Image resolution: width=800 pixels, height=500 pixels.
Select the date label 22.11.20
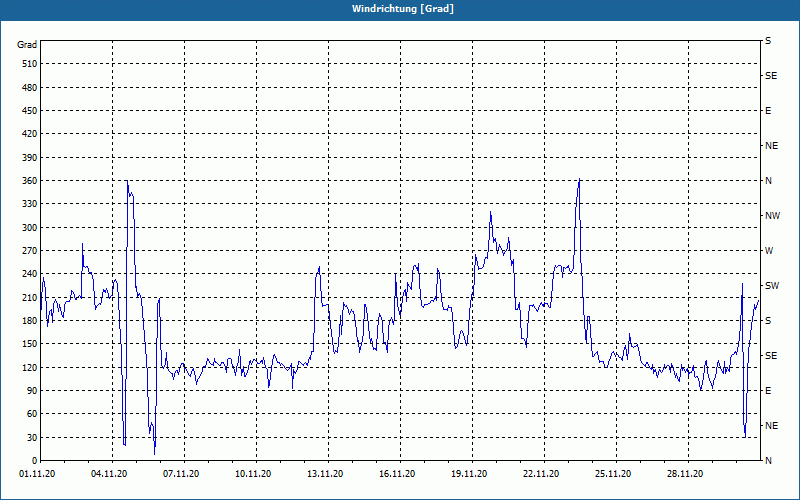click(x=541, y=474)
